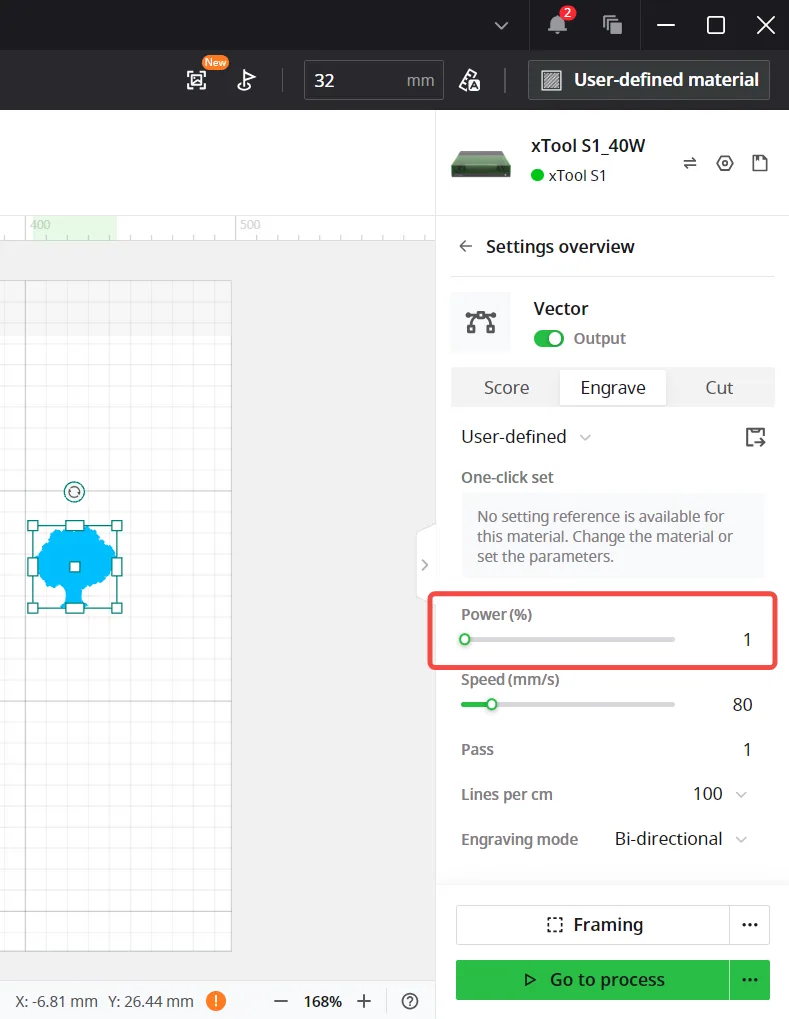Click the switch device arrows icon
789x1019 pixels.
(690, 162)
